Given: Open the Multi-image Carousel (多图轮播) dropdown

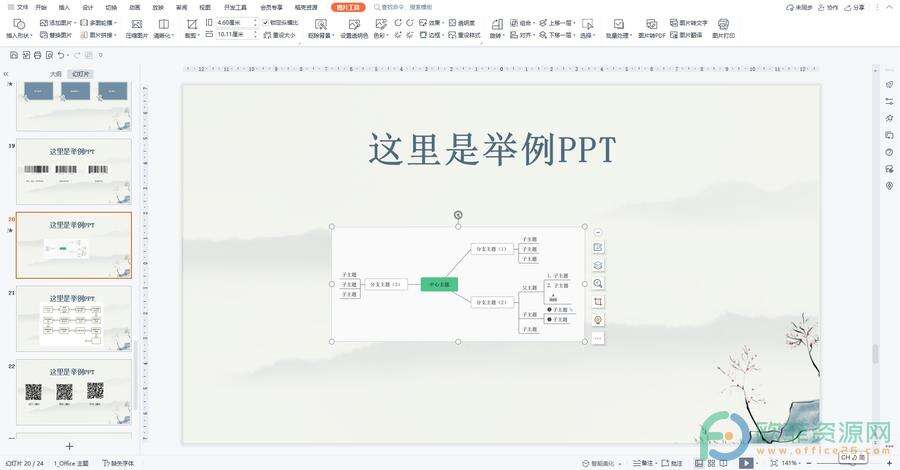Looking at the screenshot, I should (x=99, y=23).
